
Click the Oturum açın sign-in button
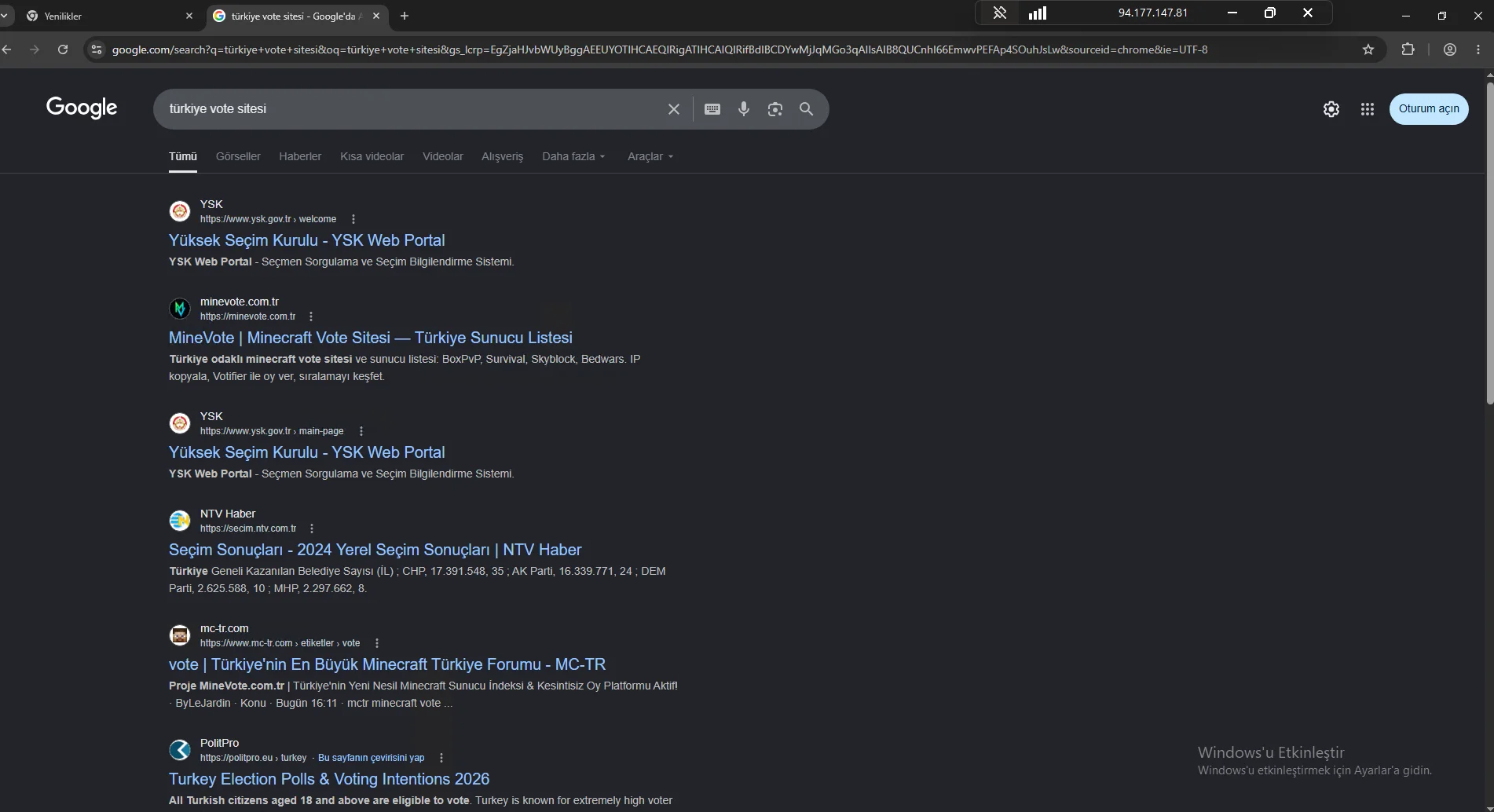click(1429, 109)
